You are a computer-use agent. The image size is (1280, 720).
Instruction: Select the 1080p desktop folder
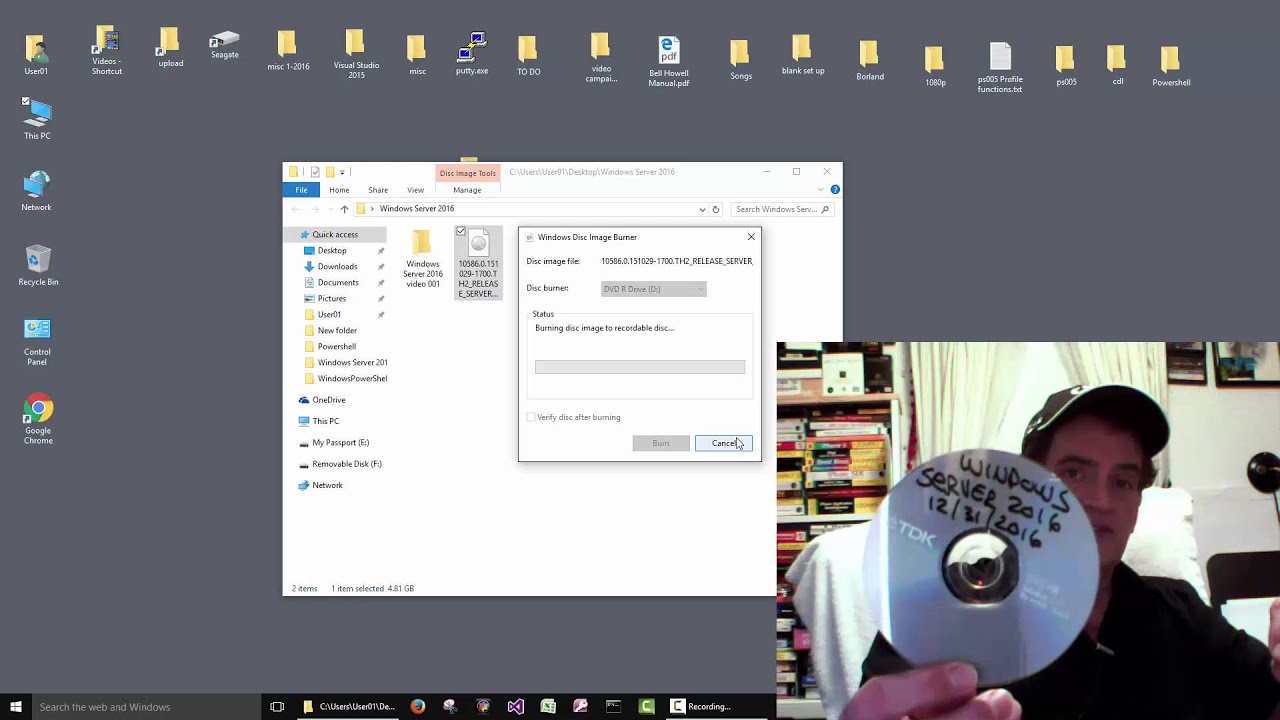coord(935,67)
